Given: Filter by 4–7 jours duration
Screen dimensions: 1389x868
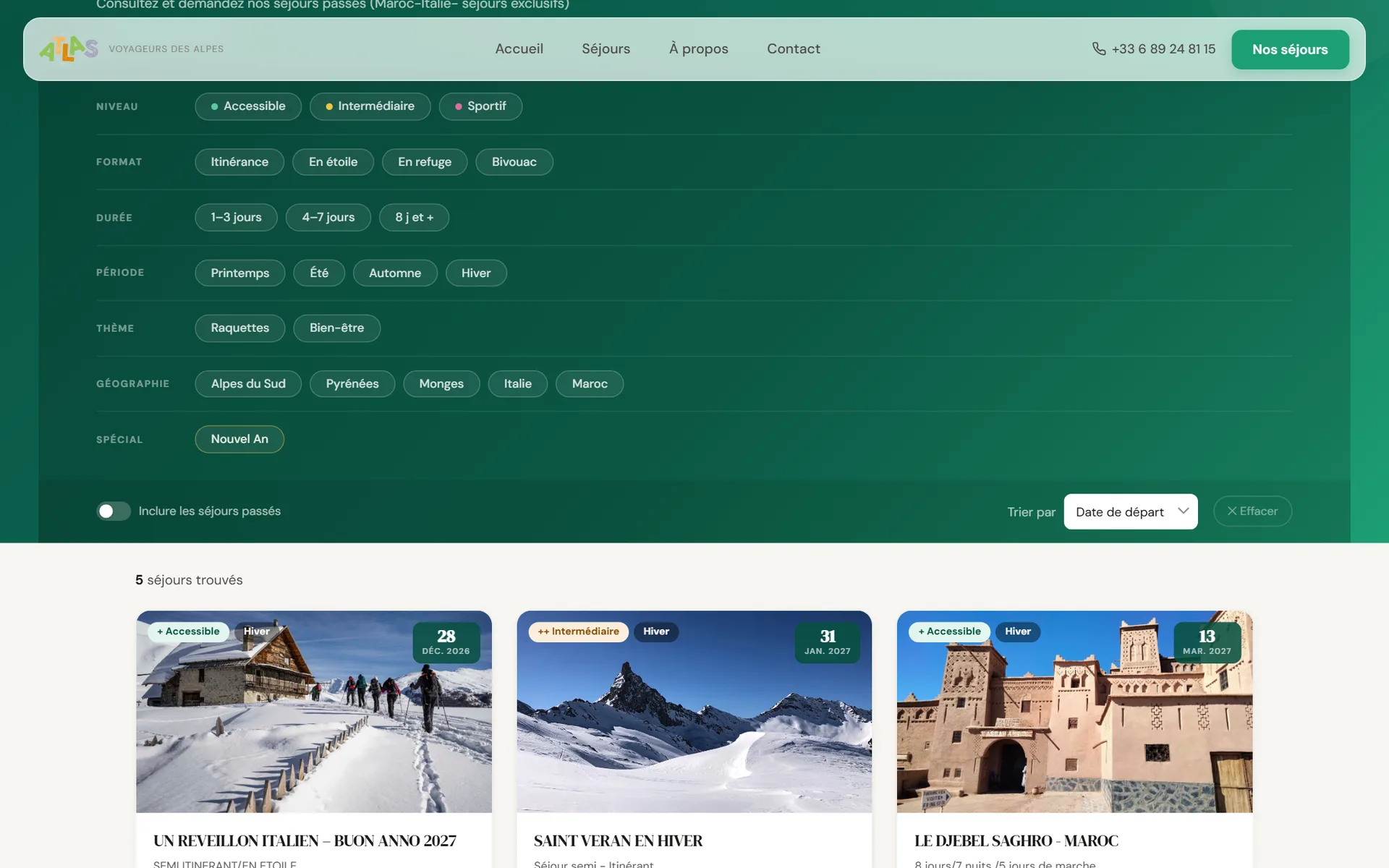Looking at the screenshot, I should (328, 218).
